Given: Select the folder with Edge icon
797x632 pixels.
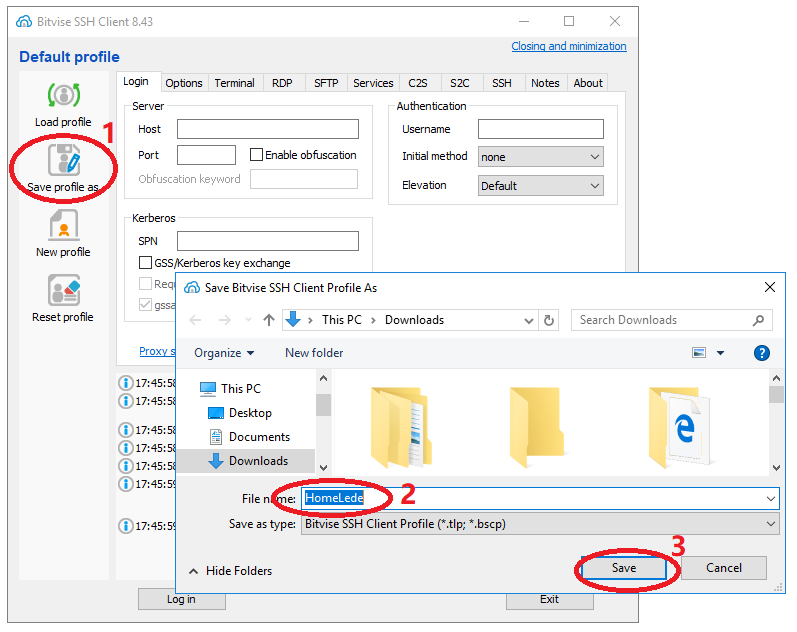Looking at the screenshot, I should 679,427.
